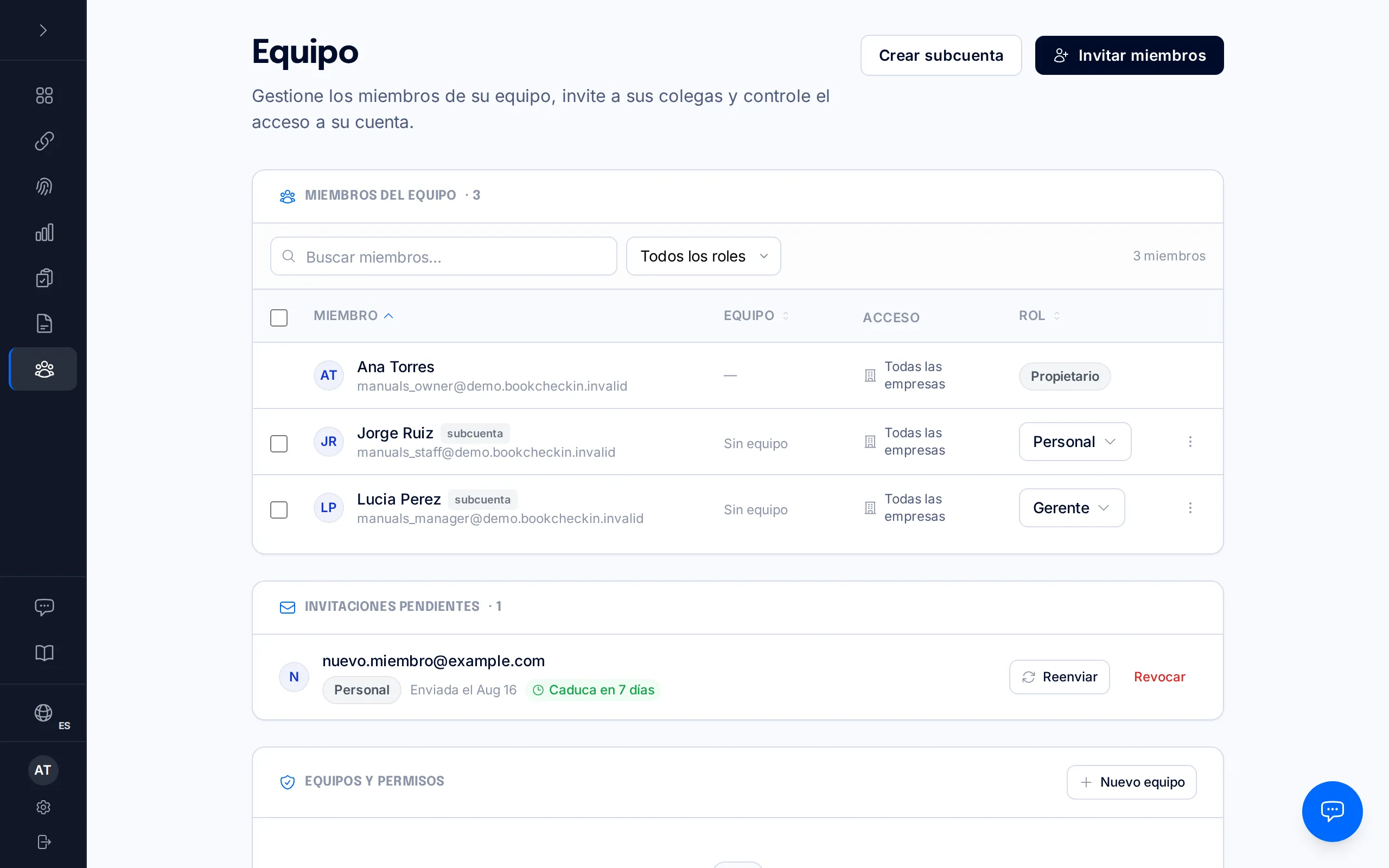The height and width of the screenshot is (868, 1389).
Task: Select the active team users icon in sidebar
Action: 43,369
